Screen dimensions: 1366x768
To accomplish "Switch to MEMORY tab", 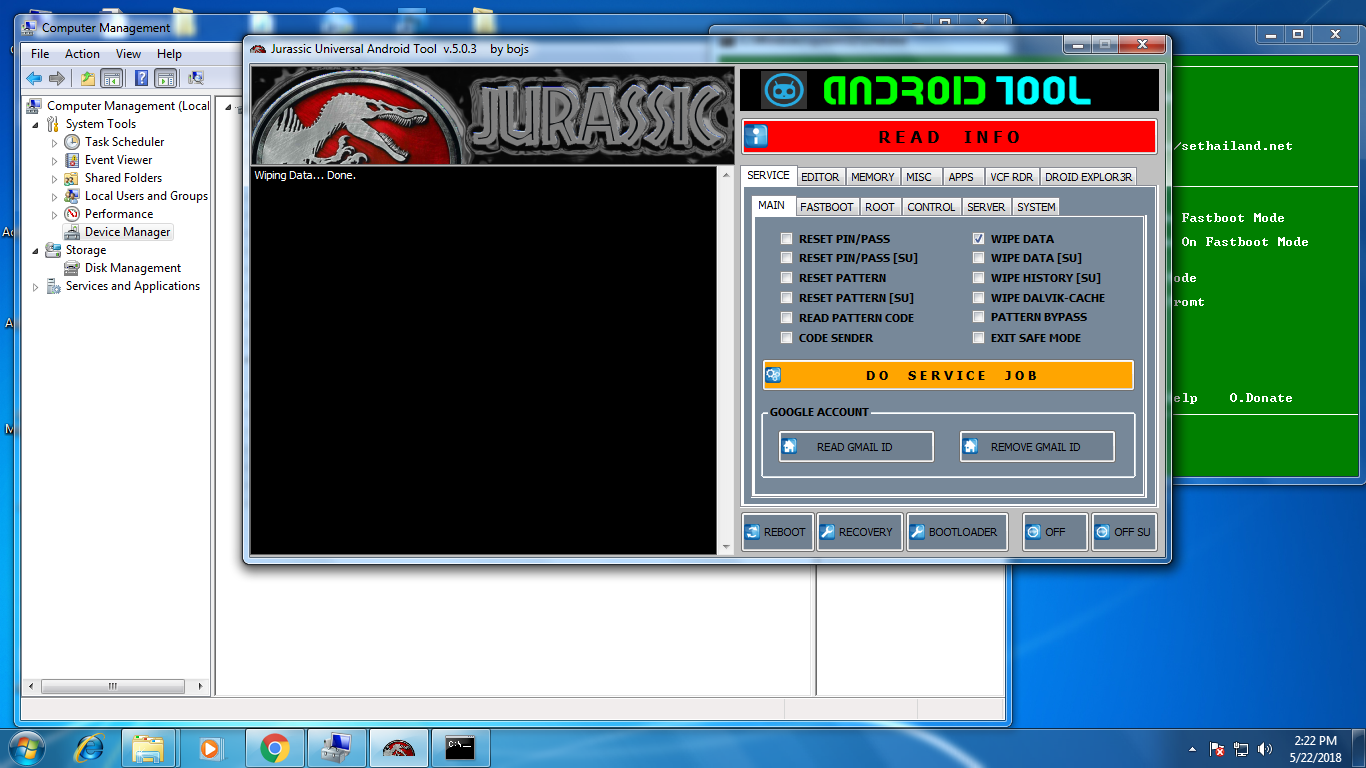I will [x=873, y=177].
